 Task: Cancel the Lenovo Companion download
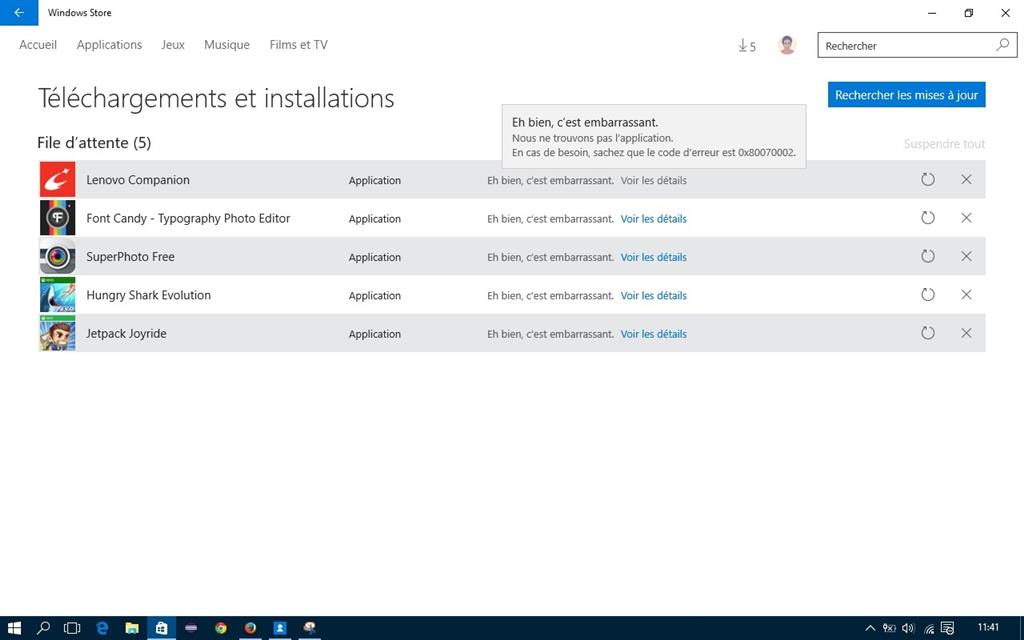[967, 180]
